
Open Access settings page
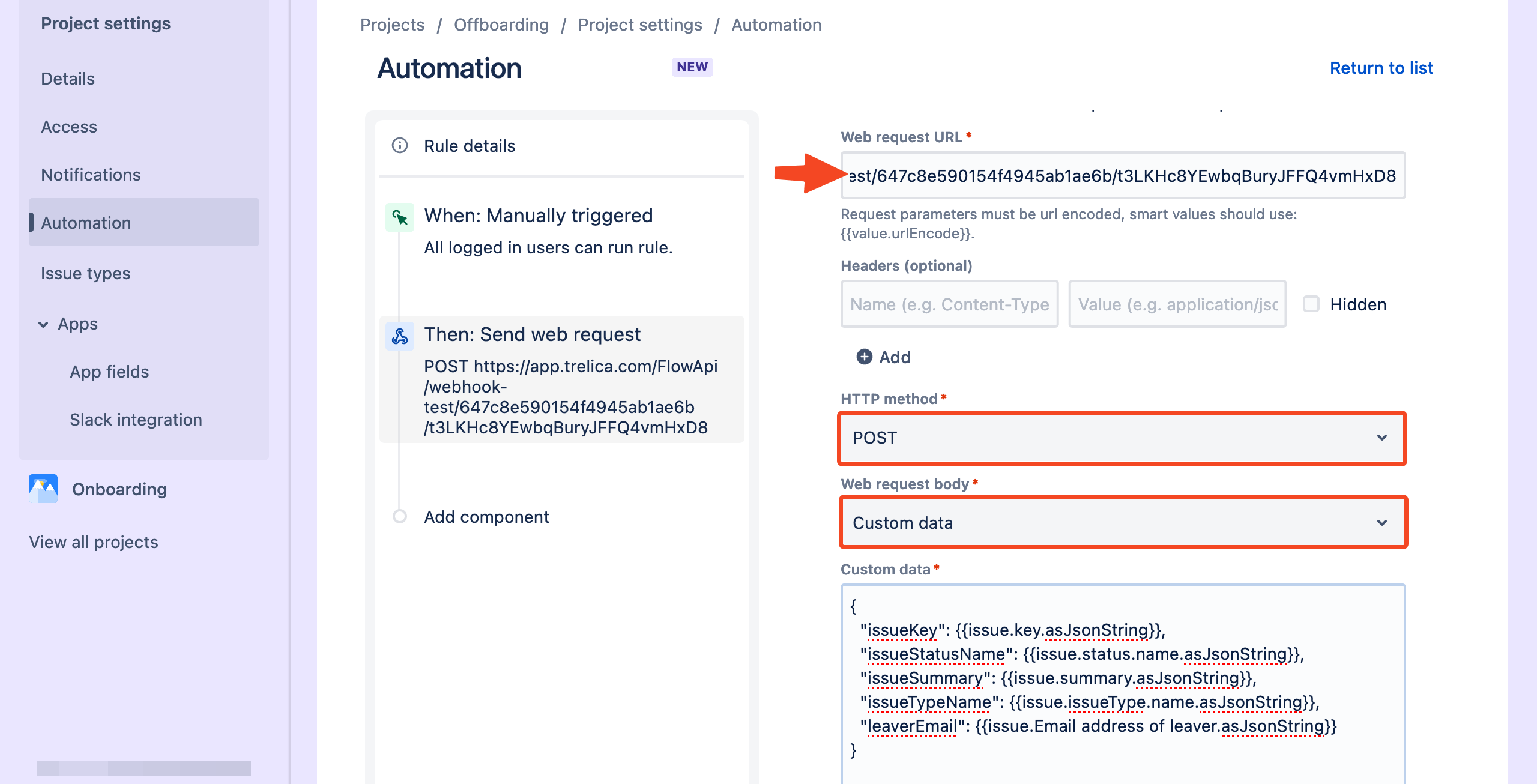pos(69,127)
